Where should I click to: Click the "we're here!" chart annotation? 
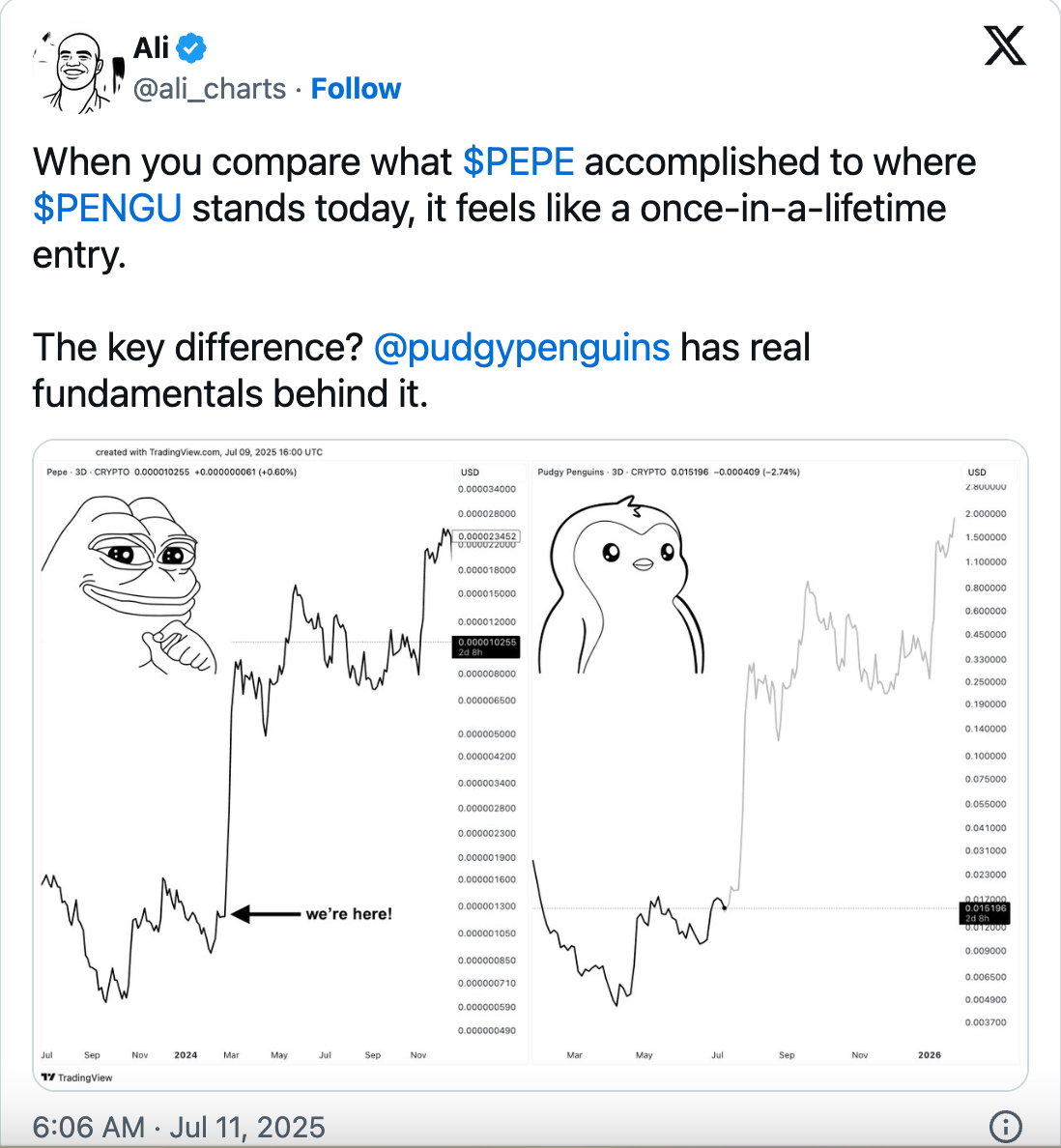pyautogui.click(x=349, y=914)
